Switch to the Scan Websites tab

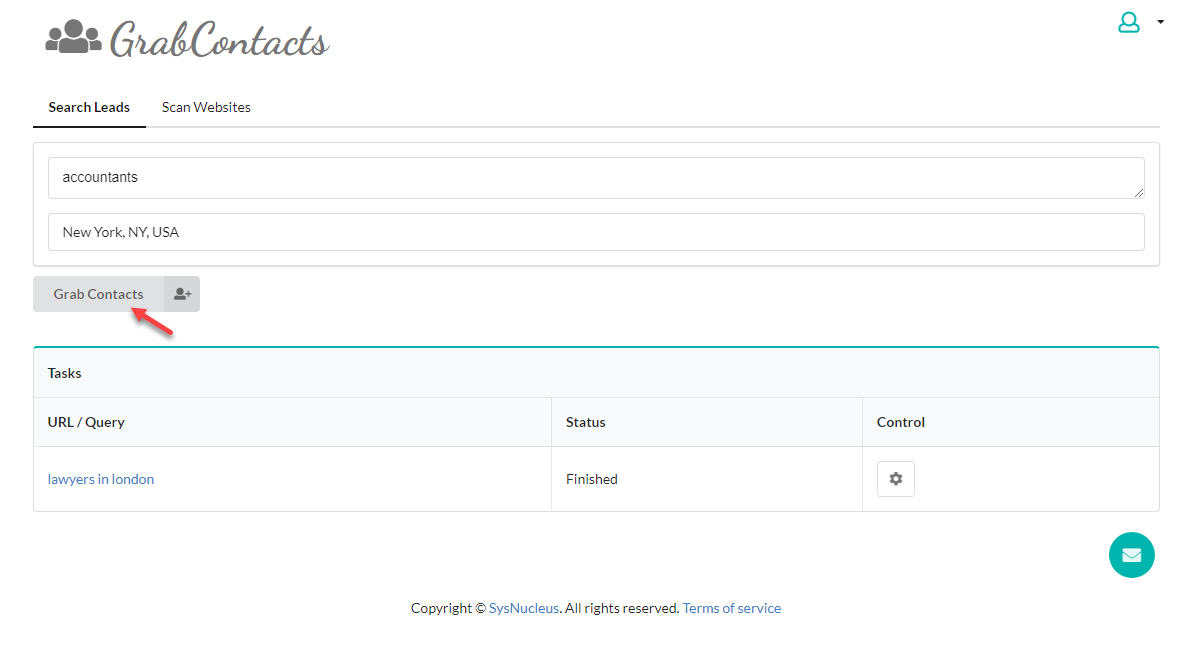tap(206, 107)
